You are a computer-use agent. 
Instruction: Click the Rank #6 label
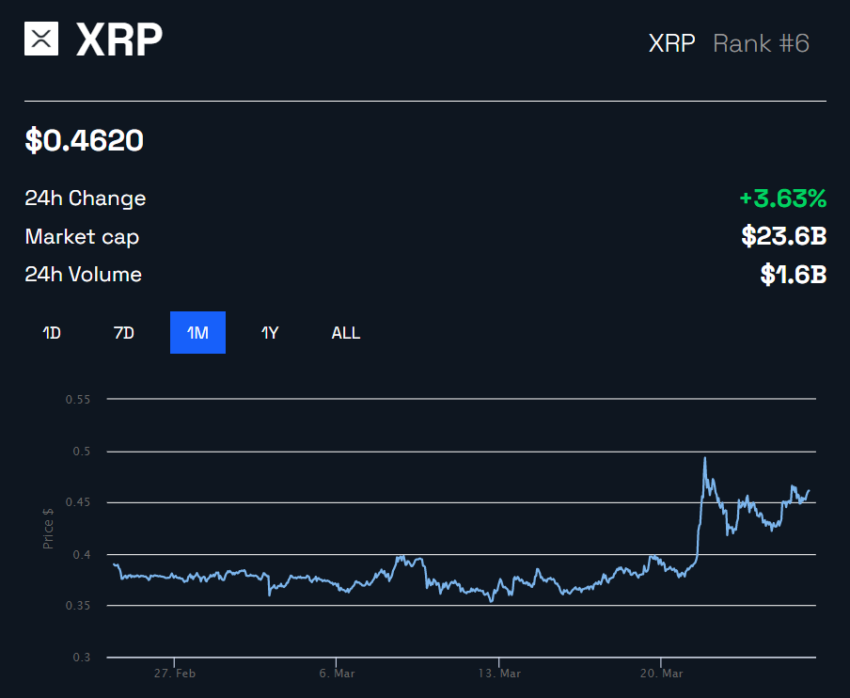click(761, 43)
